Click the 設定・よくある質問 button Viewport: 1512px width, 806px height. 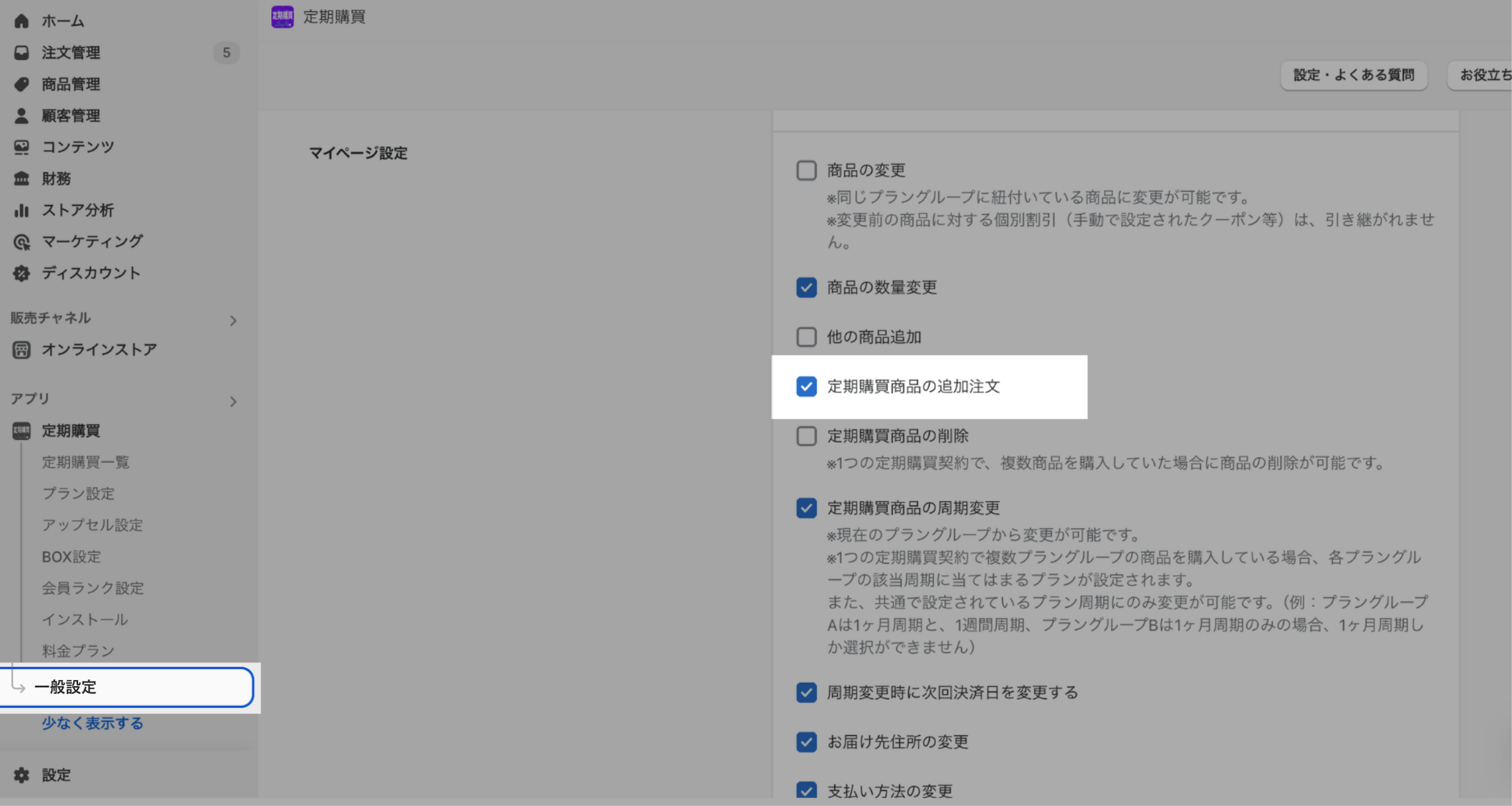pos(1353,75)
